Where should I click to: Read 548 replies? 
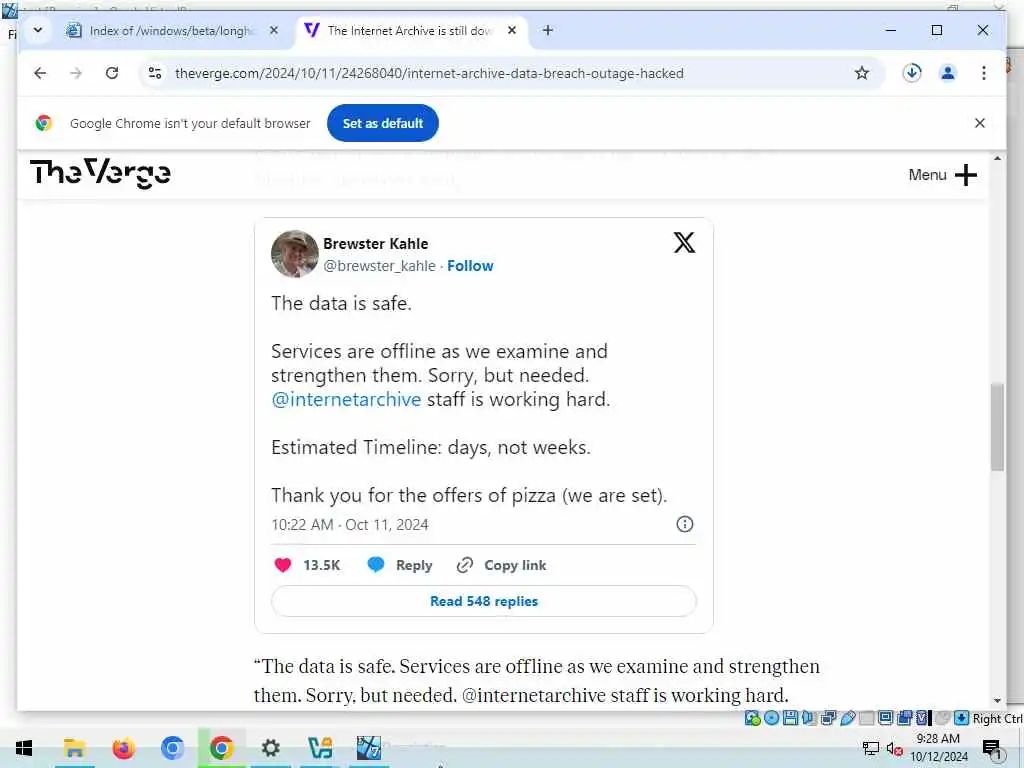point(484,601)
